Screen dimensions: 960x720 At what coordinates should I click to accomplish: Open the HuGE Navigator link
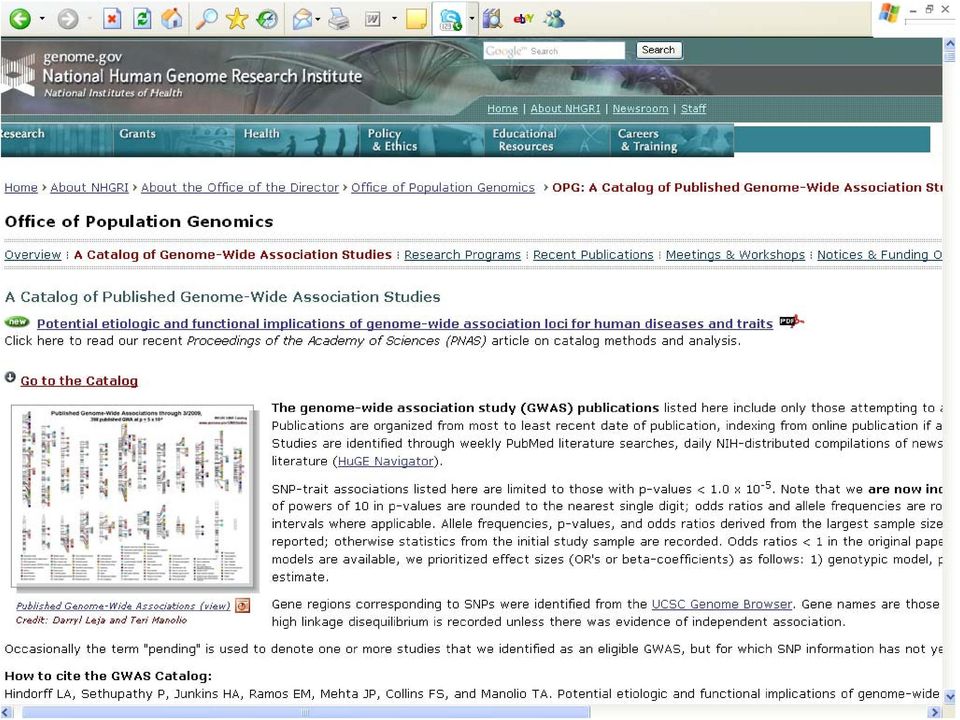pos(386,461)
